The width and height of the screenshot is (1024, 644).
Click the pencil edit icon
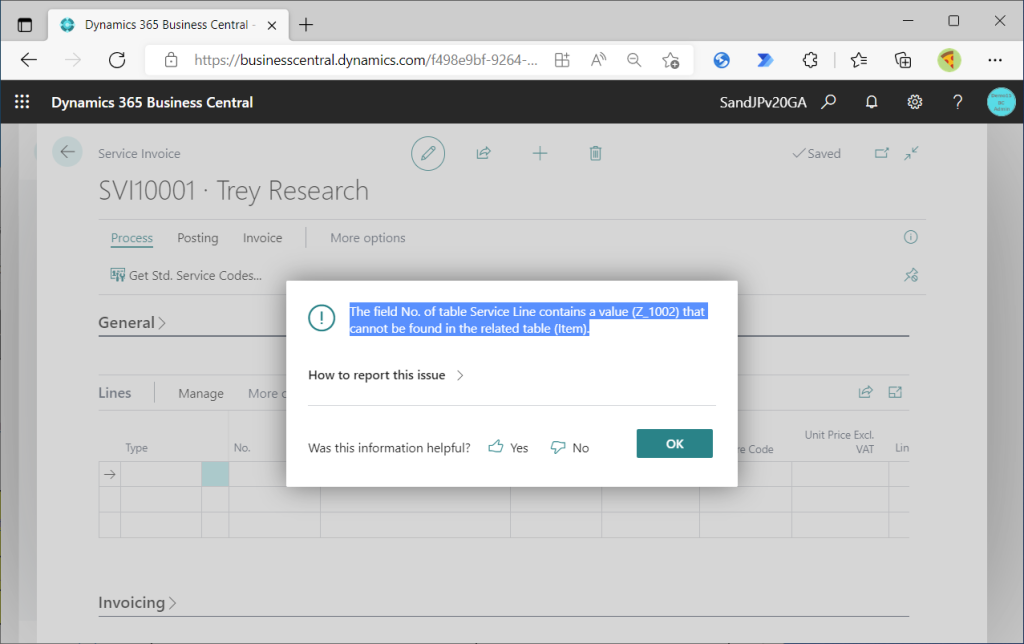pos(428,153)
